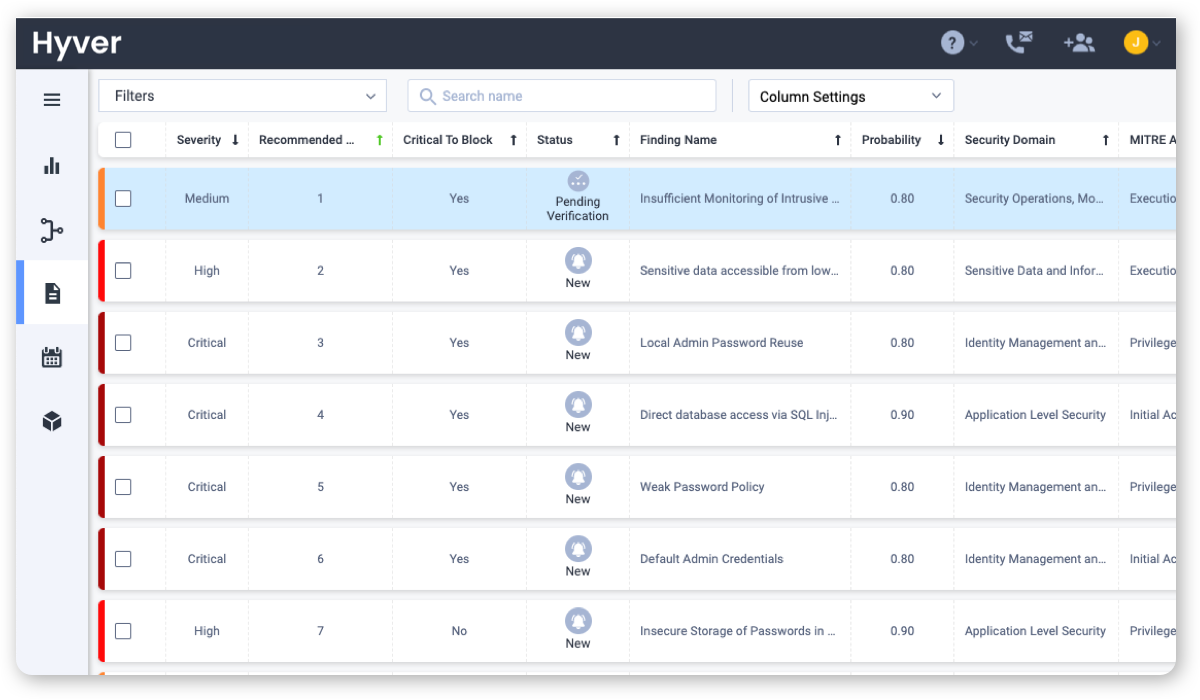Image resolution: width=1200 pixels, height=700 pixels.
Task: Open the cube assets sidebar icon
Action: [52, 422]
